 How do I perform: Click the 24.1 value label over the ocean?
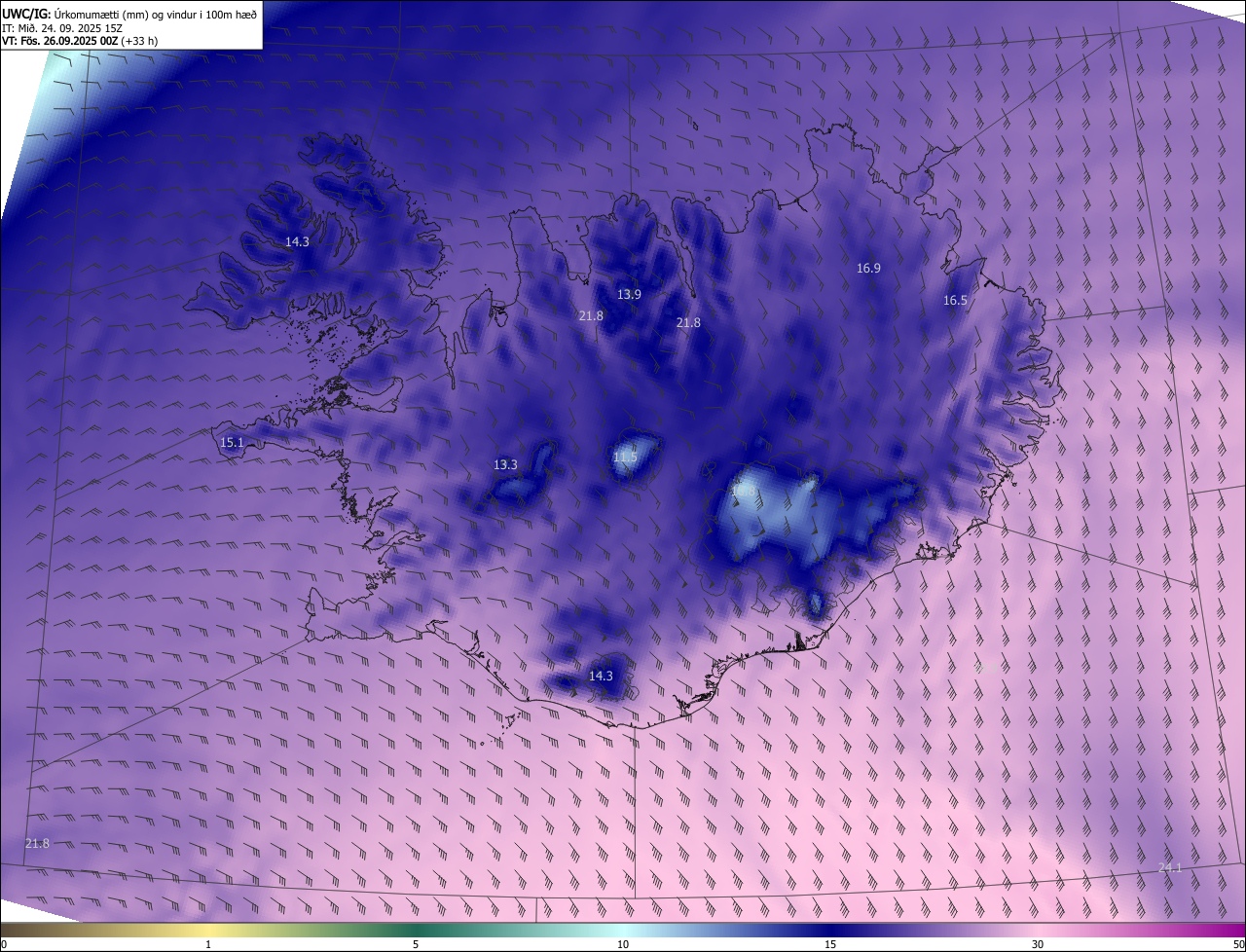pos(1169,867)
